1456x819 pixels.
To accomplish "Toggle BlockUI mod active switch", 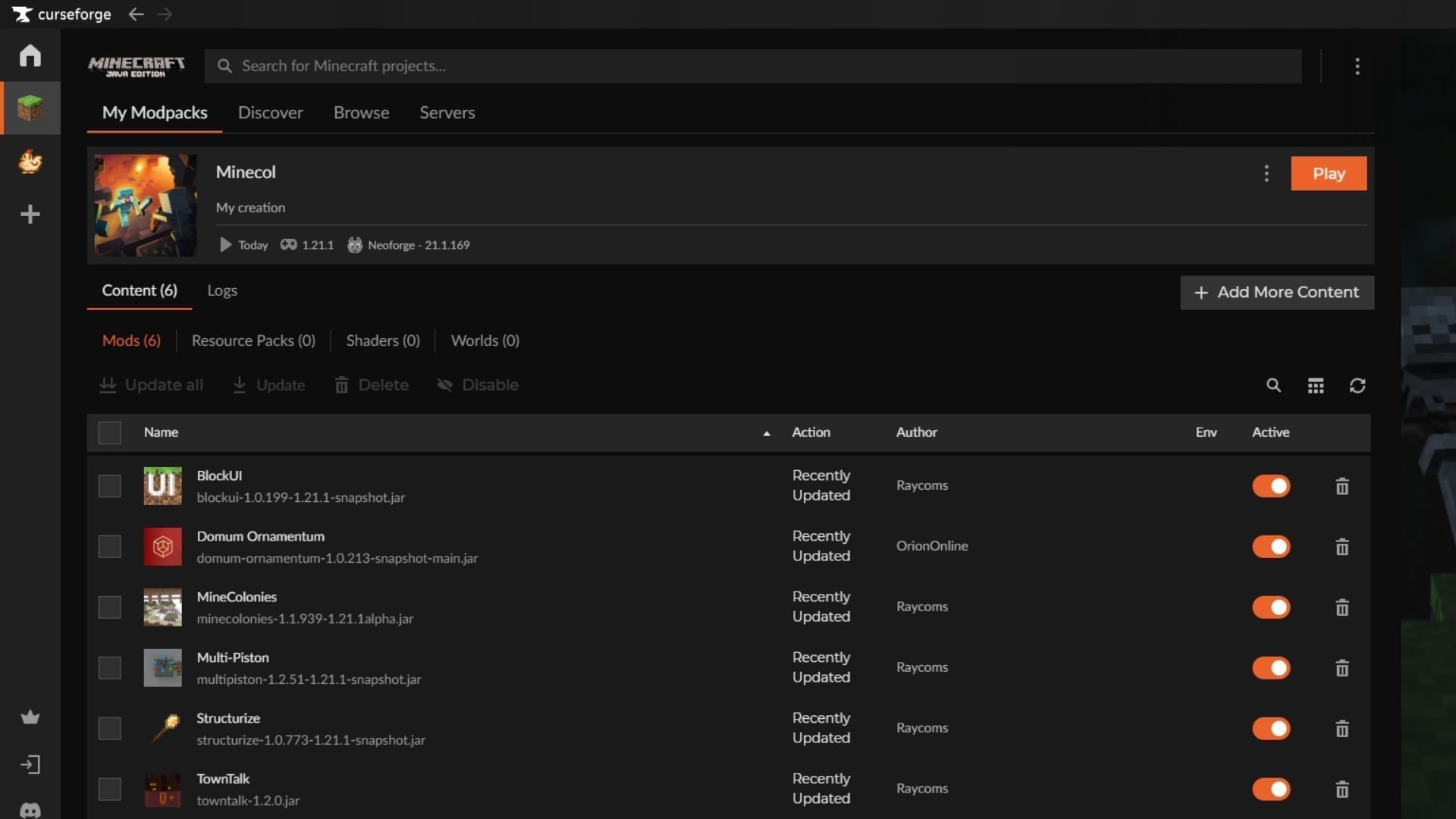I will tap(1271, 486).
